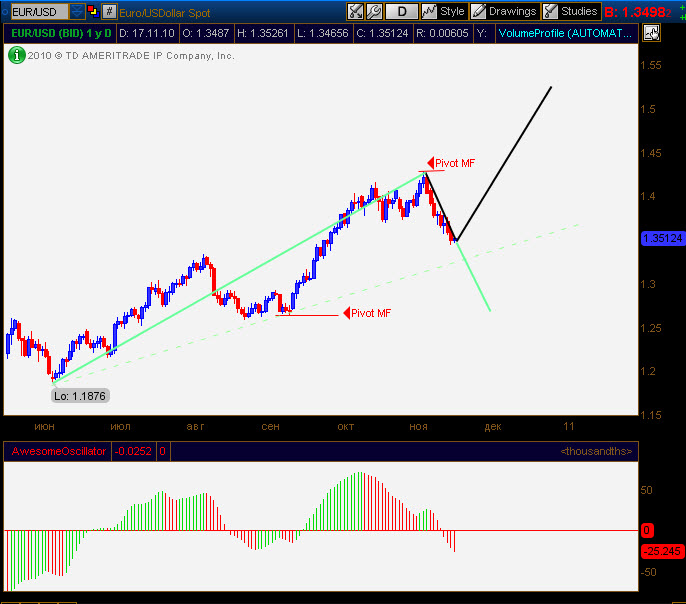Click the crossed-tools chart settings icon

(x=355, y=12)
